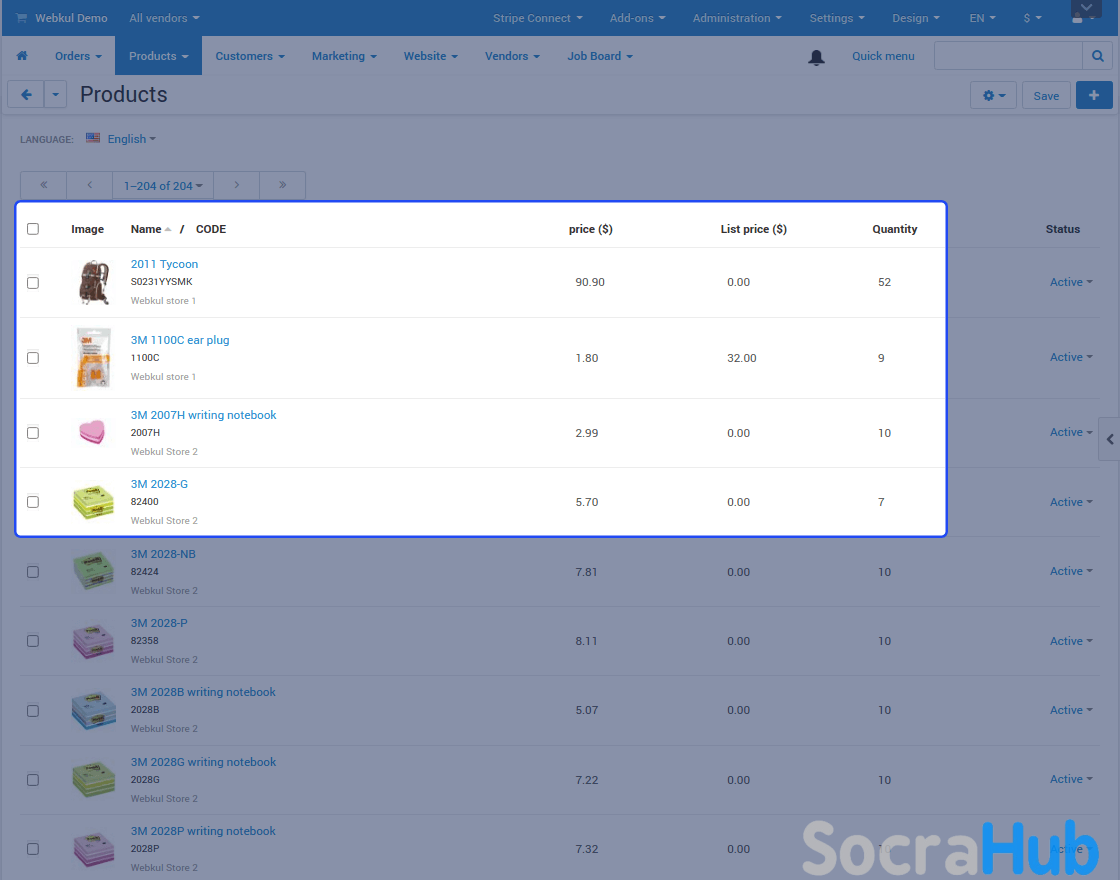The image size is (1120, 880).
Task: Open the gear settings menu
Action: point(994,95)
